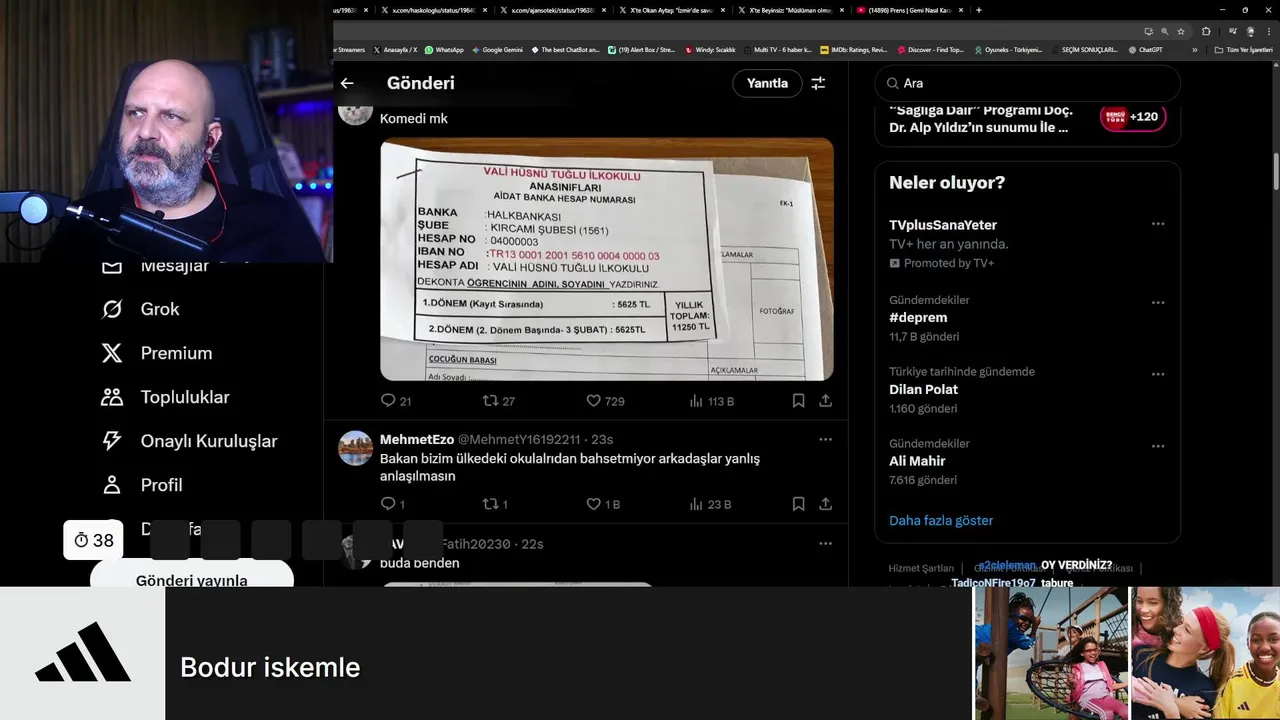
Task: Reply to the Komedi mk post (21 replies)
Action: coord(396,401)
